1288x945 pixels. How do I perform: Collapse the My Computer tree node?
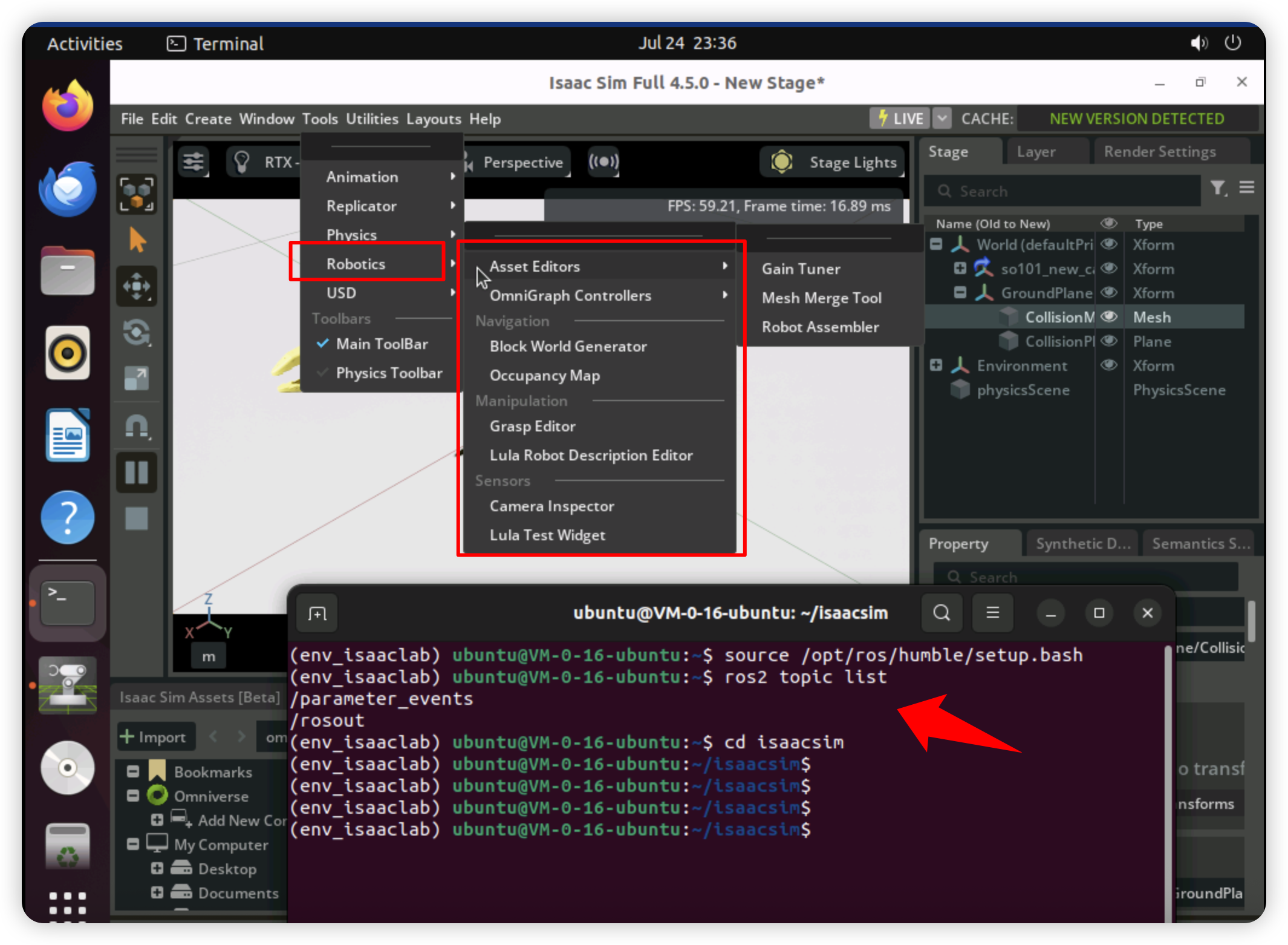point(133,844)
